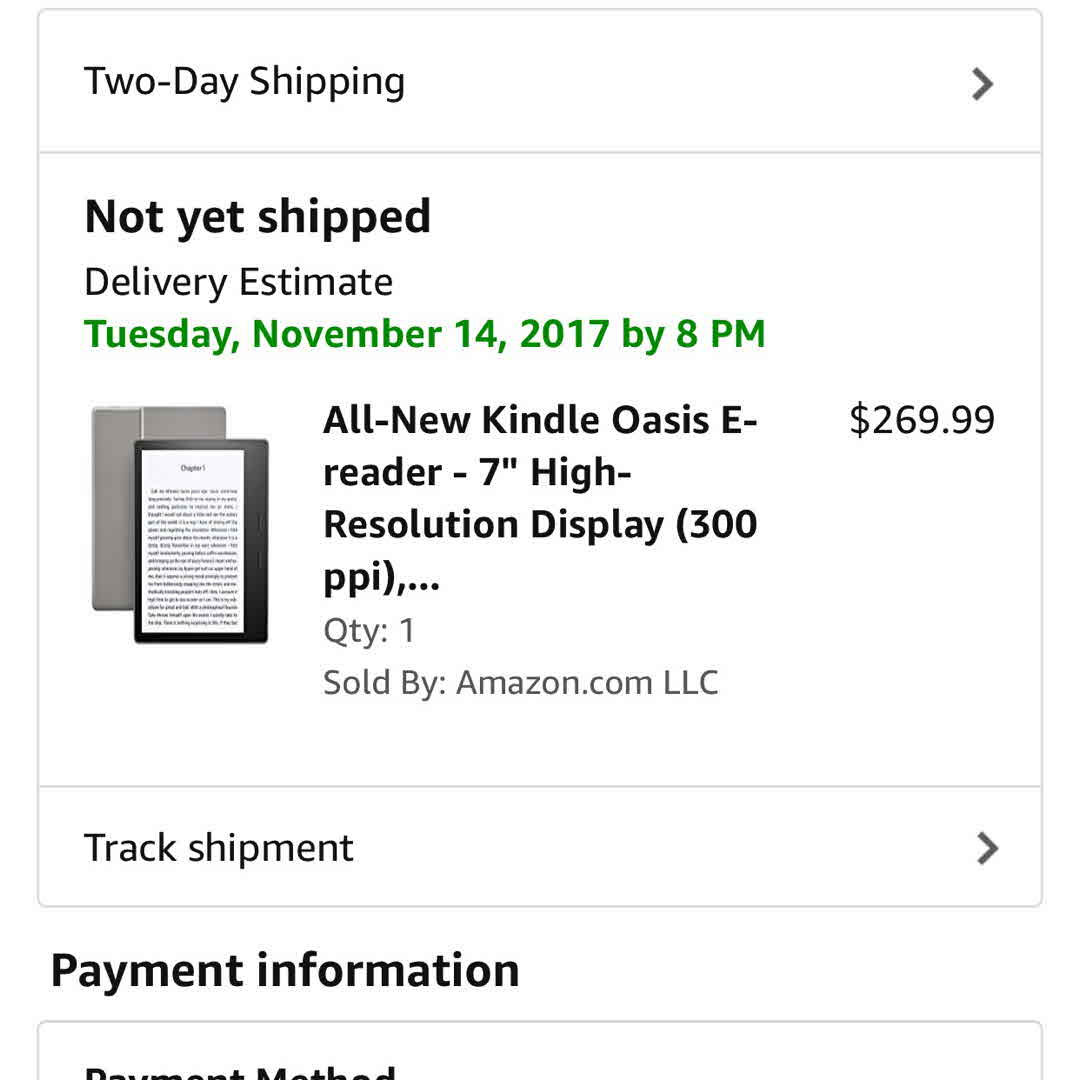This screenshot has height=1080, width=1080.
Task: Click the green Tuesday, November 14 date
Action: (346, 334)
